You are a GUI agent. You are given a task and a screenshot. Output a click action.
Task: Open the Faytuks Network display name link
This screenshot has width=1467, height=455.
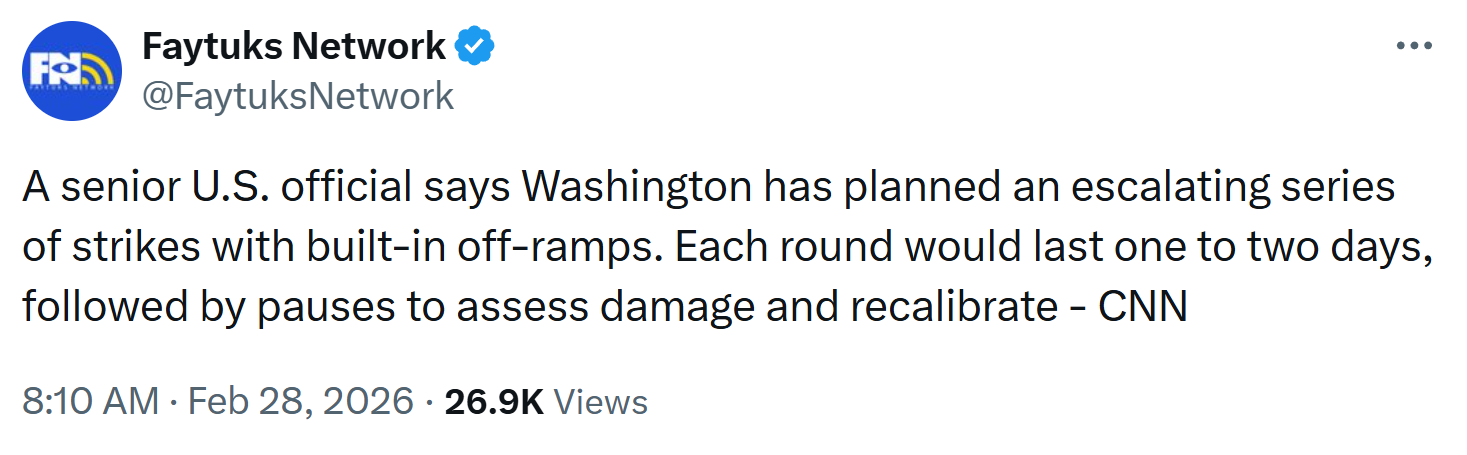[294, 45]
